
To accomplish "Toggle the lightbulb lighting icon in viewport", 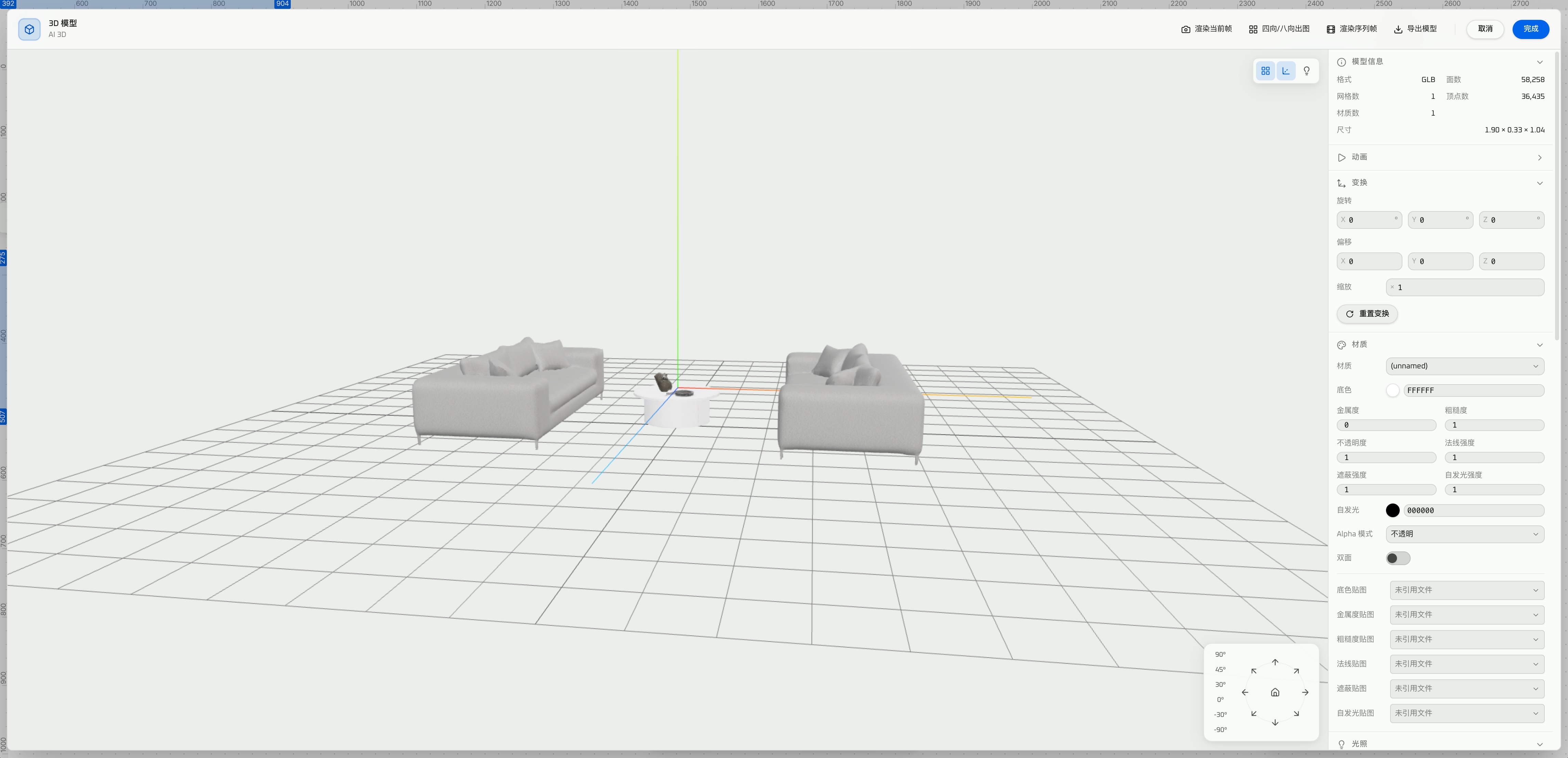I will point(1306,71).
